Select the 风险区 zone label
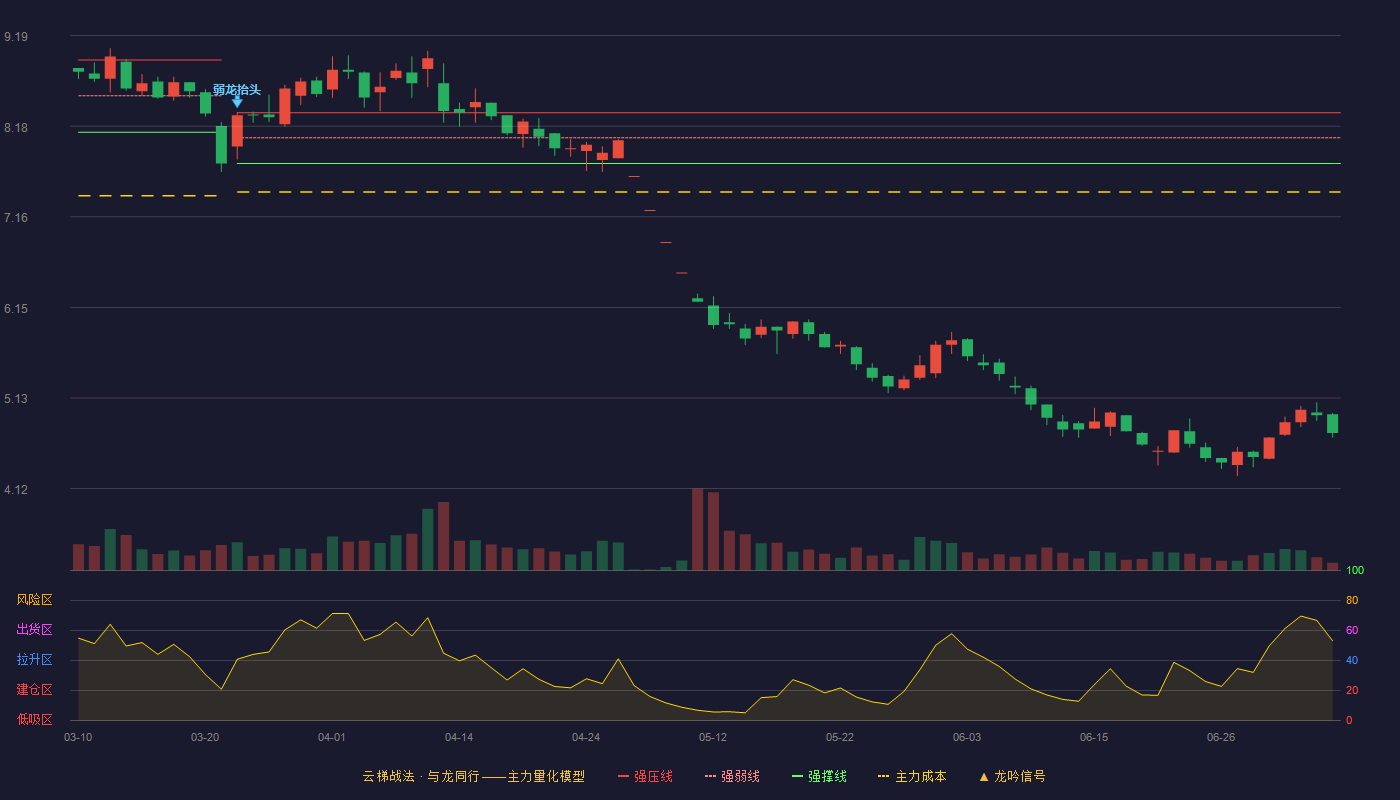The height and width of the screenshot is (800, 1400). coord(34,600)
